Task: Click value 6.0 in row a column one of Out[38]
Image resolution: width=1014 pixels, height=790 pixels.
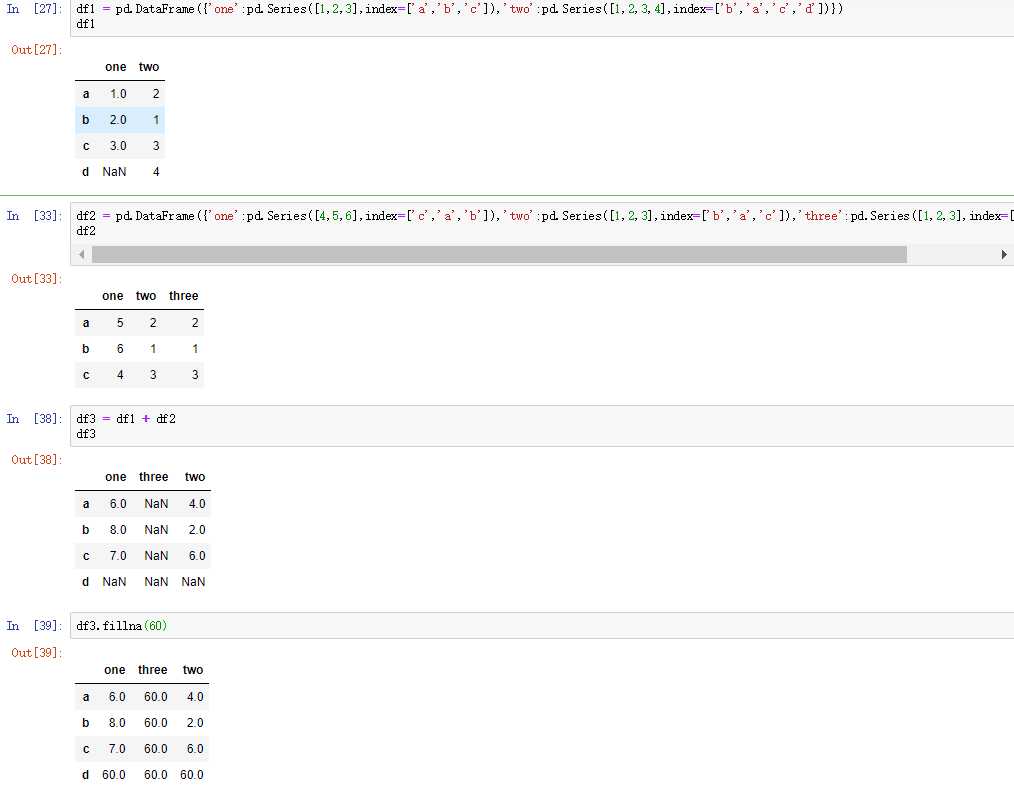Action: pos(118,504)
